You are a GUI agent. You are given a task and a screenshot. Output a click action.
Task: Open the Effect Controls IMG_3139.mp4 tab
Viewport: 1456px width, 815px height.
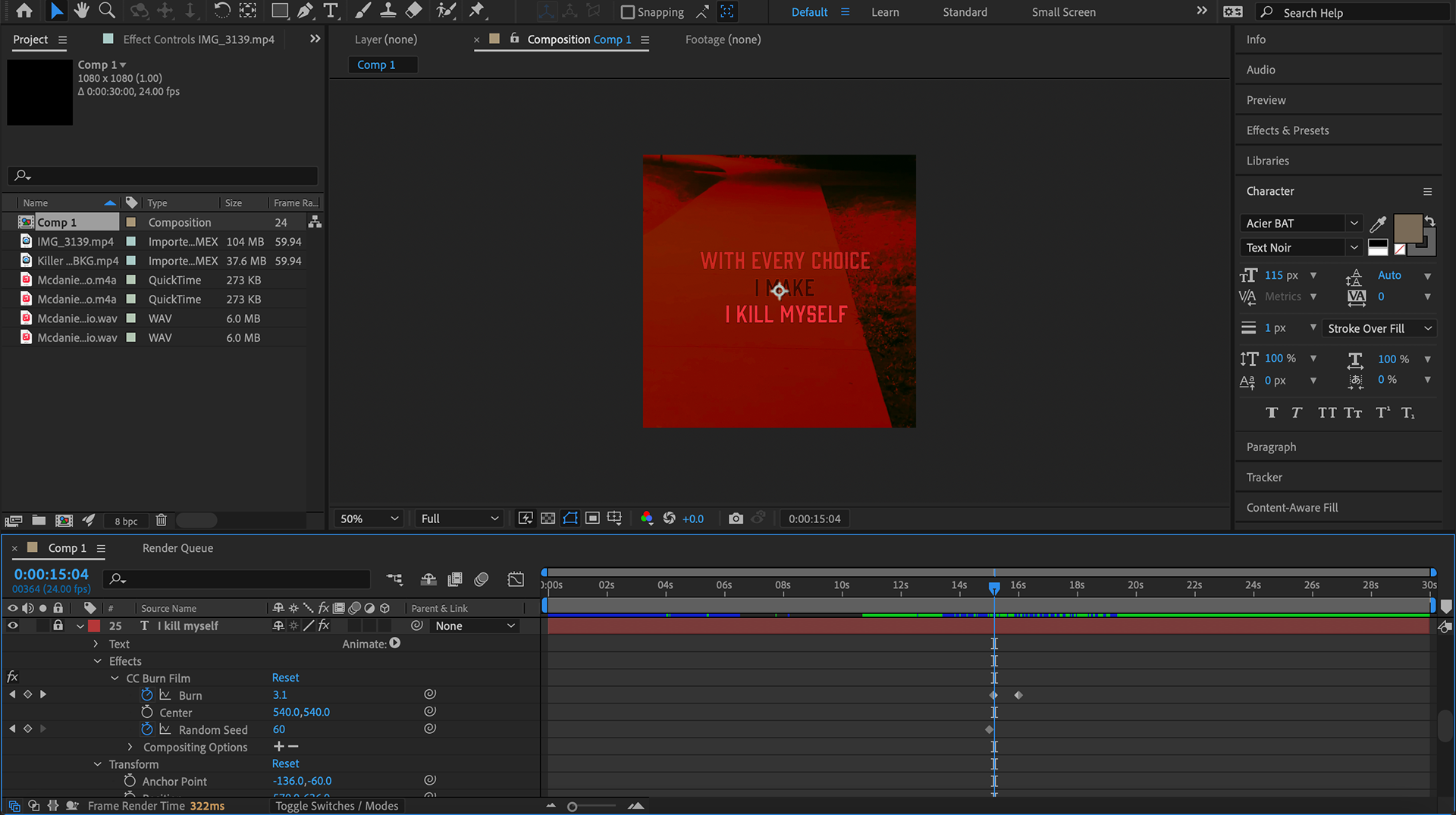point(199,39)
